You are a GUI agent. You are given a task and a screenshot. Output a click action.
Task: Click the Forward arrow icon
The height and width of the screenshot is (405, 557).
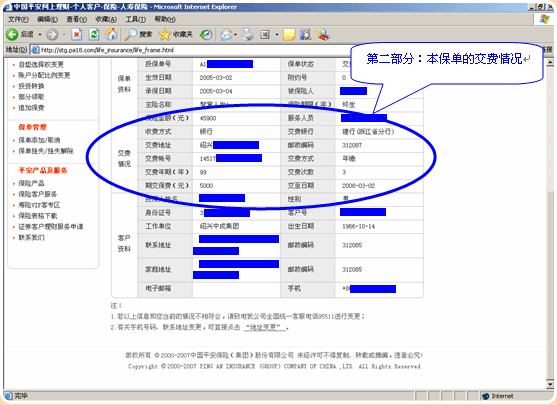[x=52, y=34]
